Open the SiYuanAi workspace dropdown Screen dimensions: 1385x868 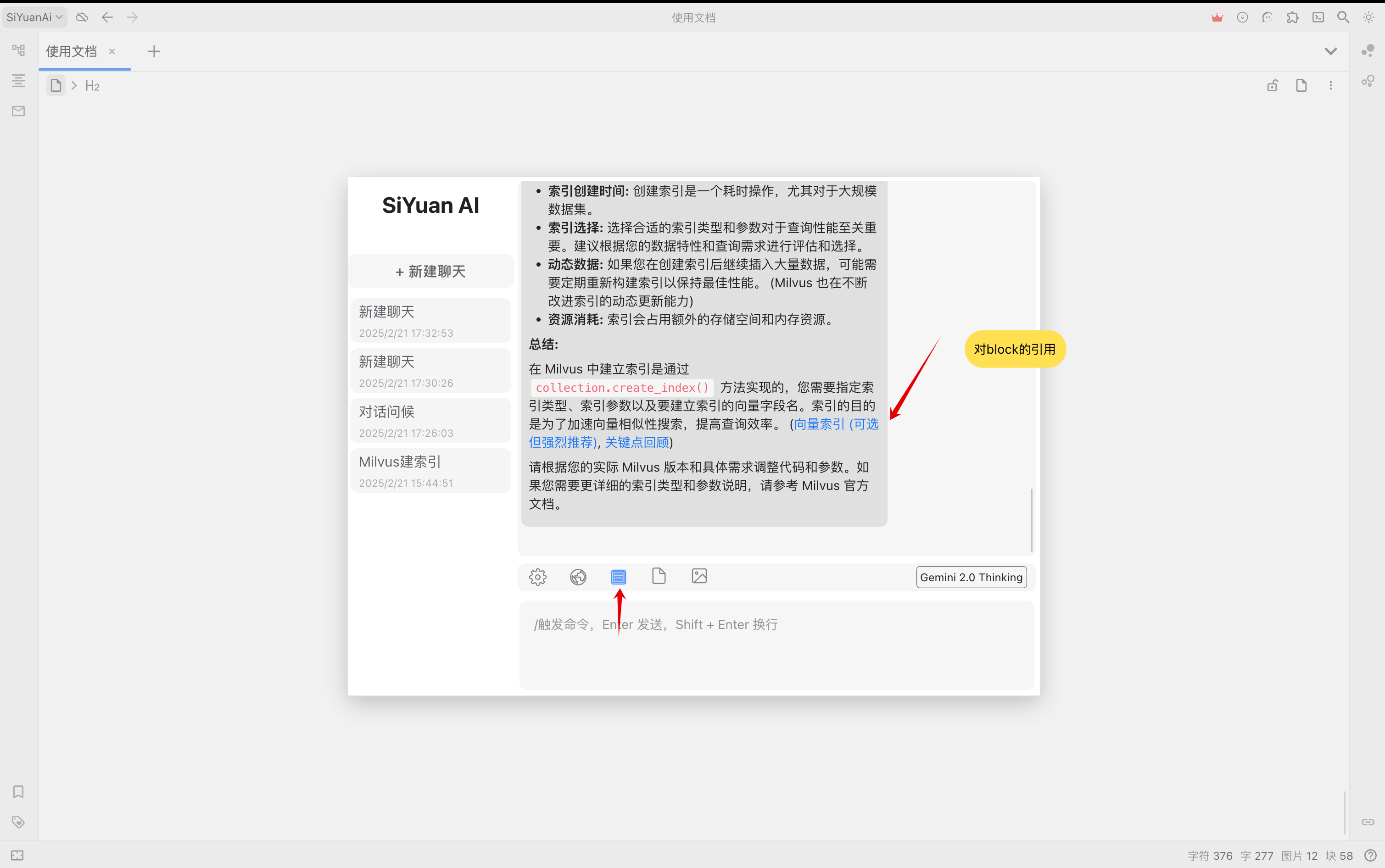34,17
